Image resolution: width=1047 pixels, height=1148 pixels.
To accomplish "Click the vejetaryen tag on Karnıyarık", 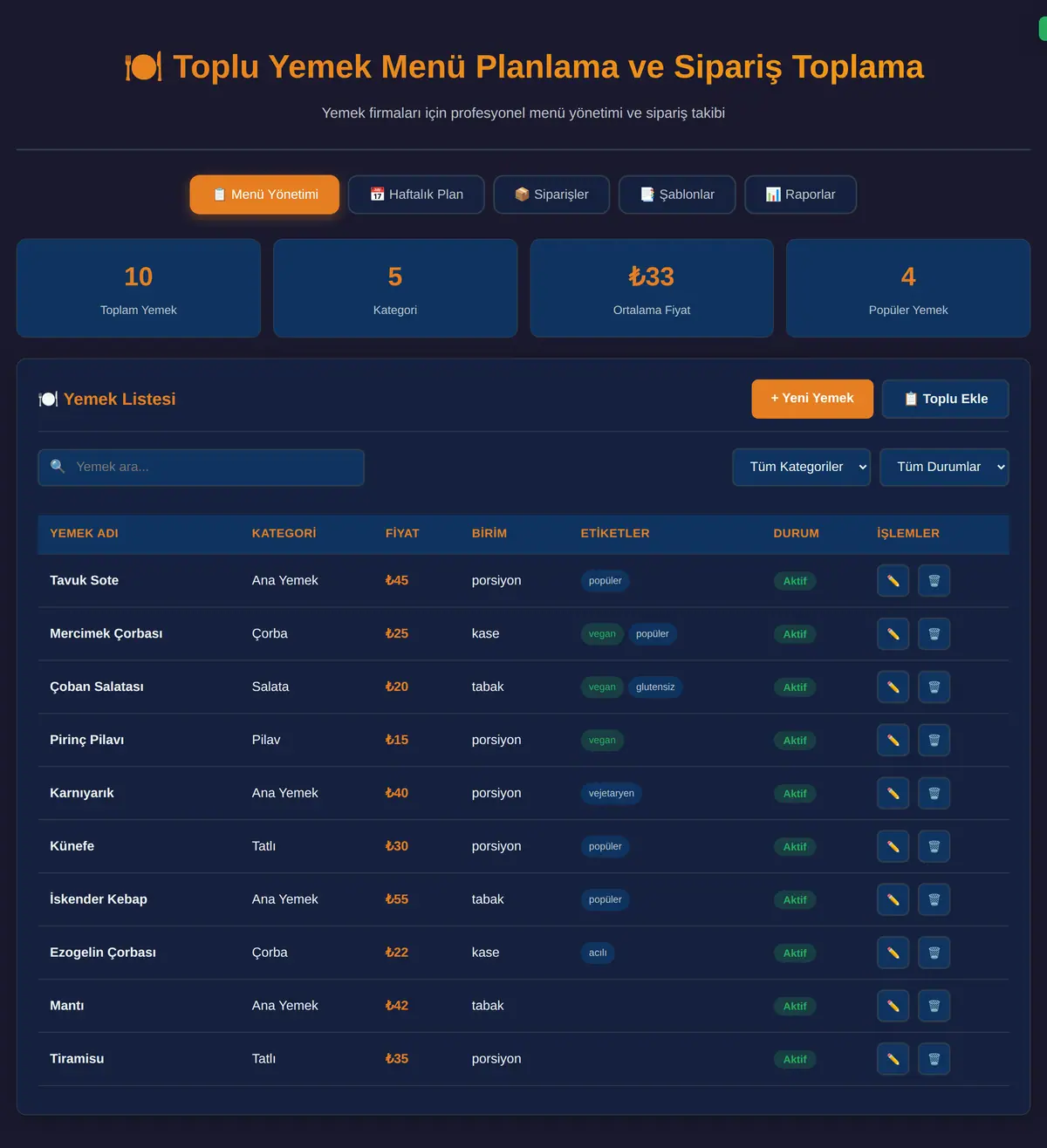I will tap(612, 794).
